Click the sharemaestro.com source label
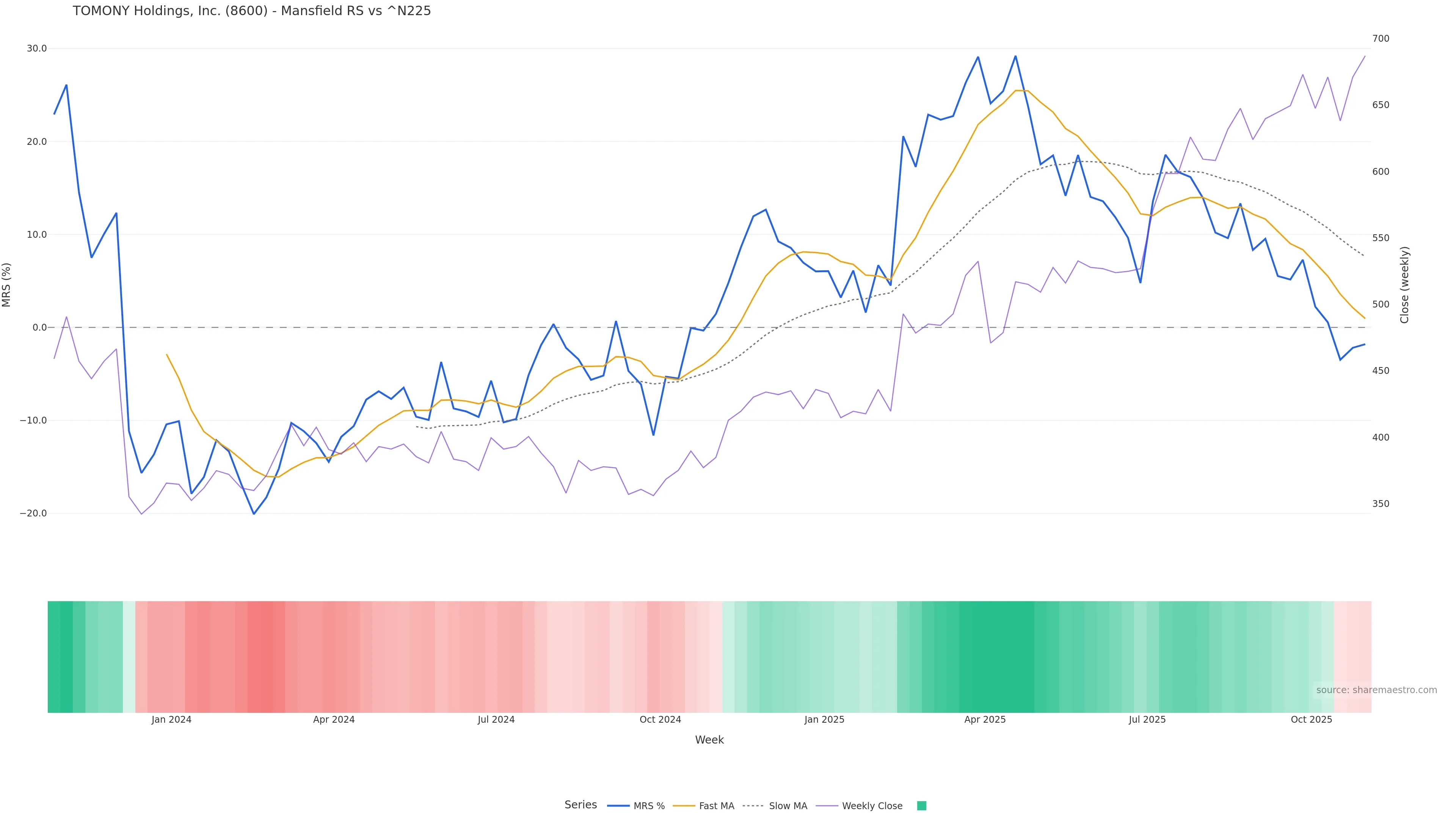The image size is (1456, 819). [x=1376, y=690]
